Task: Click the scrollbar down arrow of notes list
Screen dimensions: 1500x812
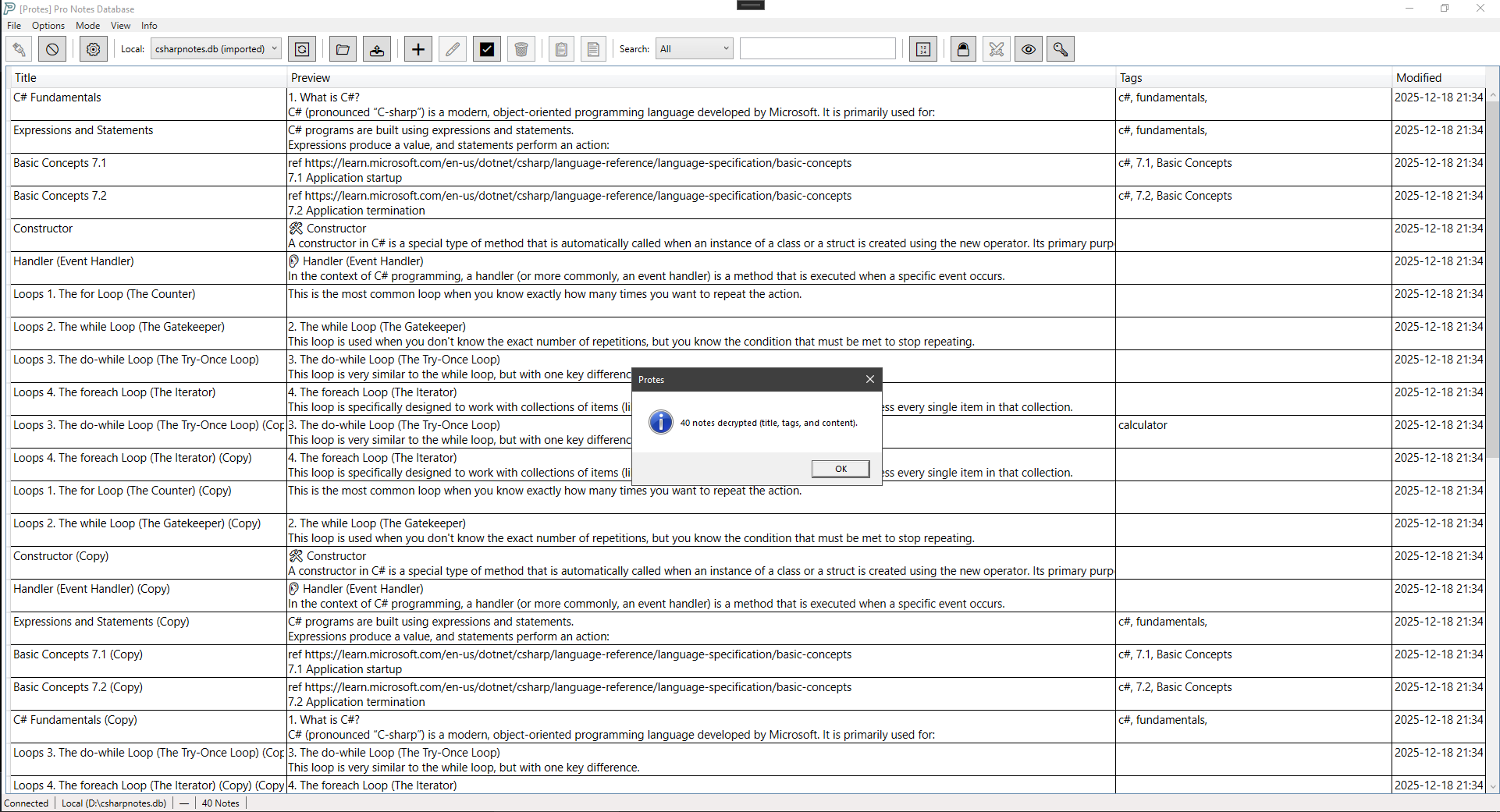Action: (1492, 787)
